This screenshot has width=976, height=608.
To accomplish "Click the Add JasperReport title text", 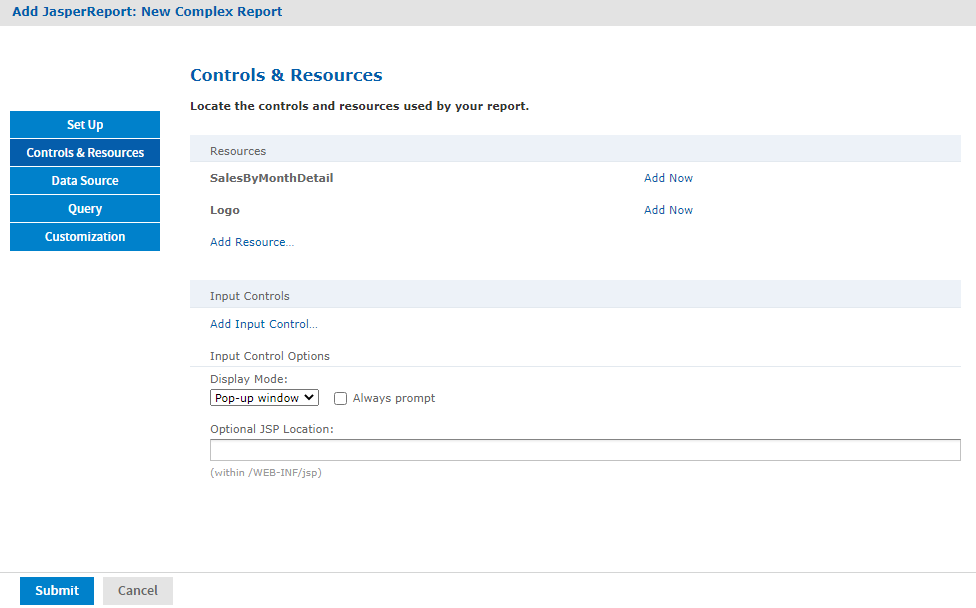I will (147, 12).
